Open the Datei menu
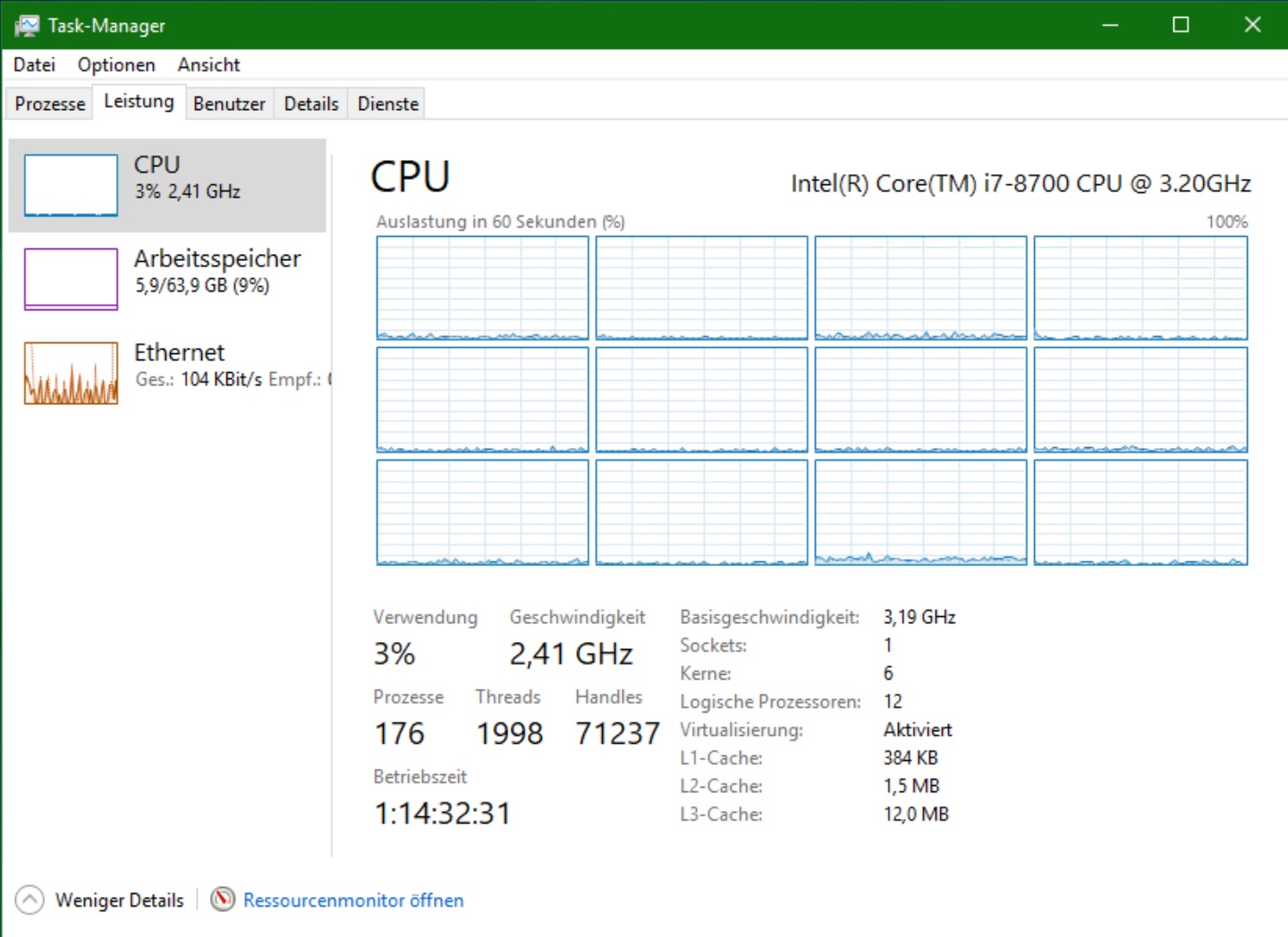Image resolution: width=1288 pixels, height=937 pixels. pyautogui.click(x=34, y=64)
